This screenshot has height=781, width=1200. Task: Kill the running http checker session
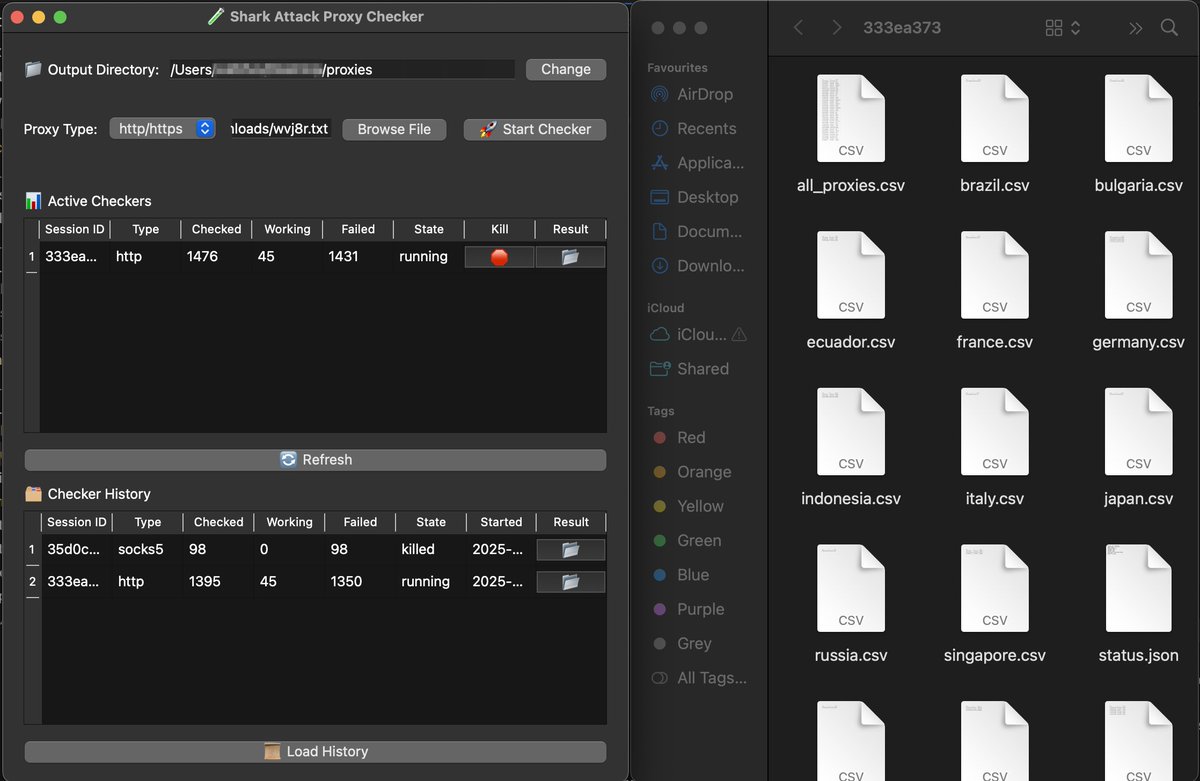point(499,256)
